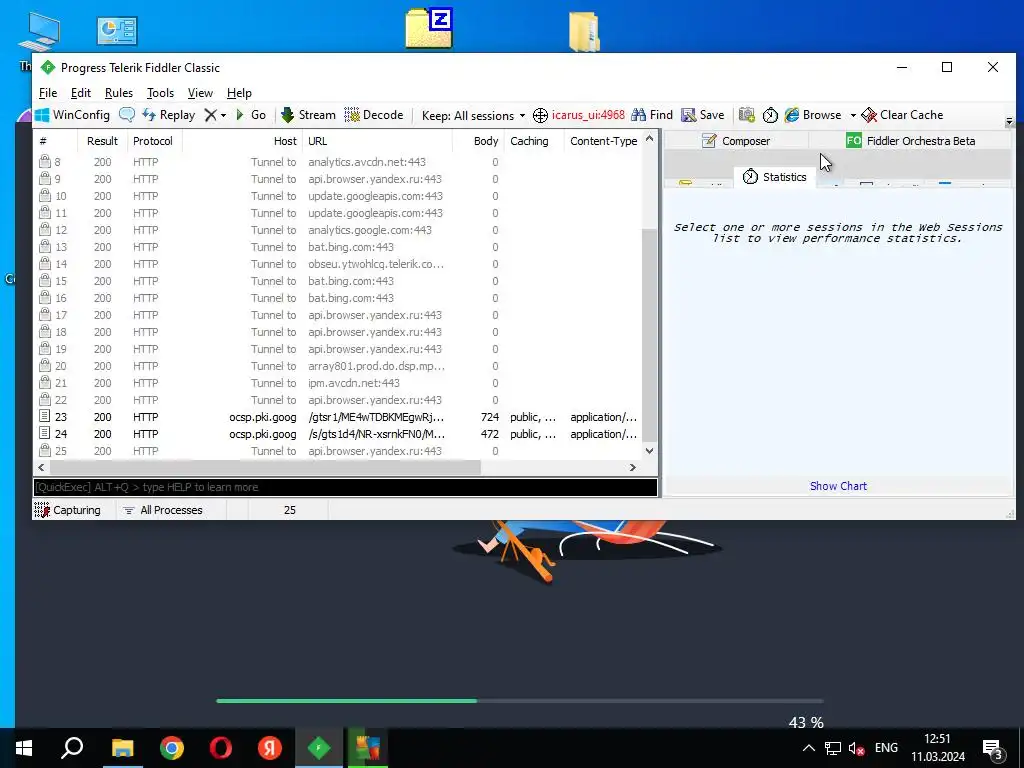Screen dimensions: 1024x768
Task: Click the Remove sessions X icon
Action: point(210,115)
